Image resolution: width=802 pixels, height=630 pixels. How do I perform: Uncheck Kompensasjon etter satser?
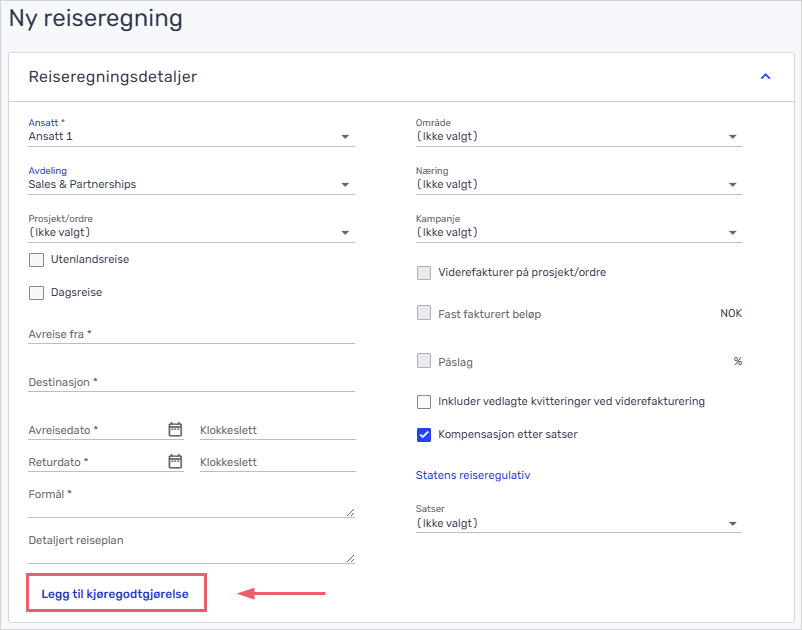[424, 435]
